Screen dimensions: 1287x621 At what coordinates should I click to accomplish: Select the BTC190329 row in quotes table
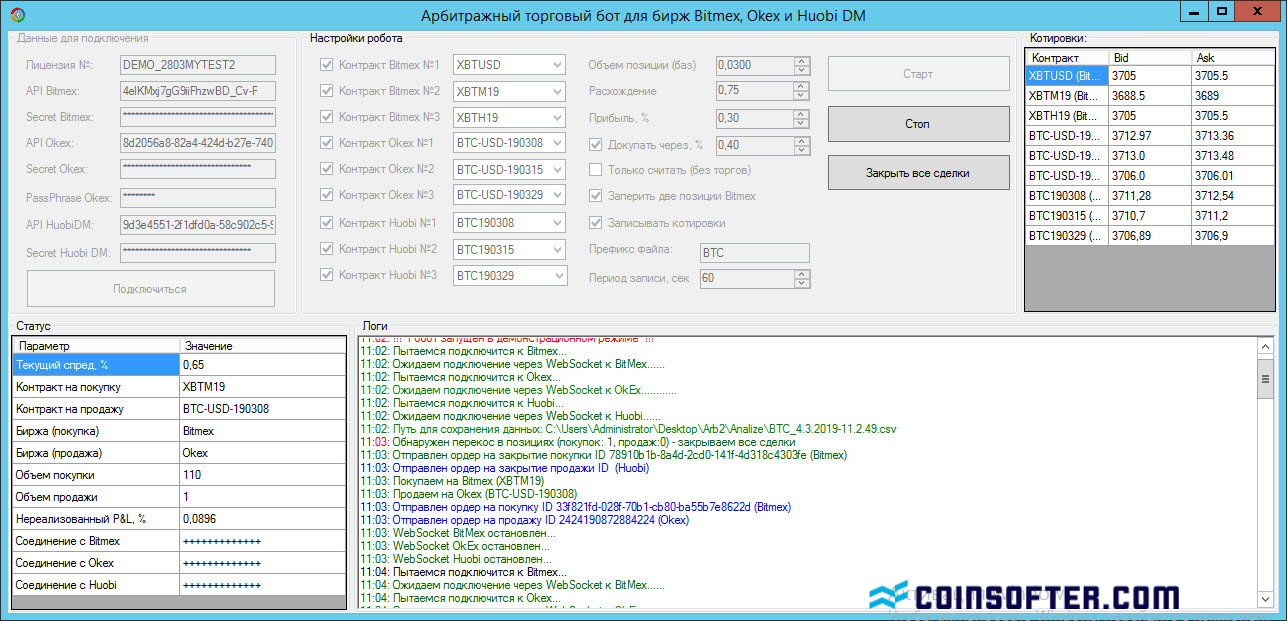pyautogui.click(x=1150, y=236)
